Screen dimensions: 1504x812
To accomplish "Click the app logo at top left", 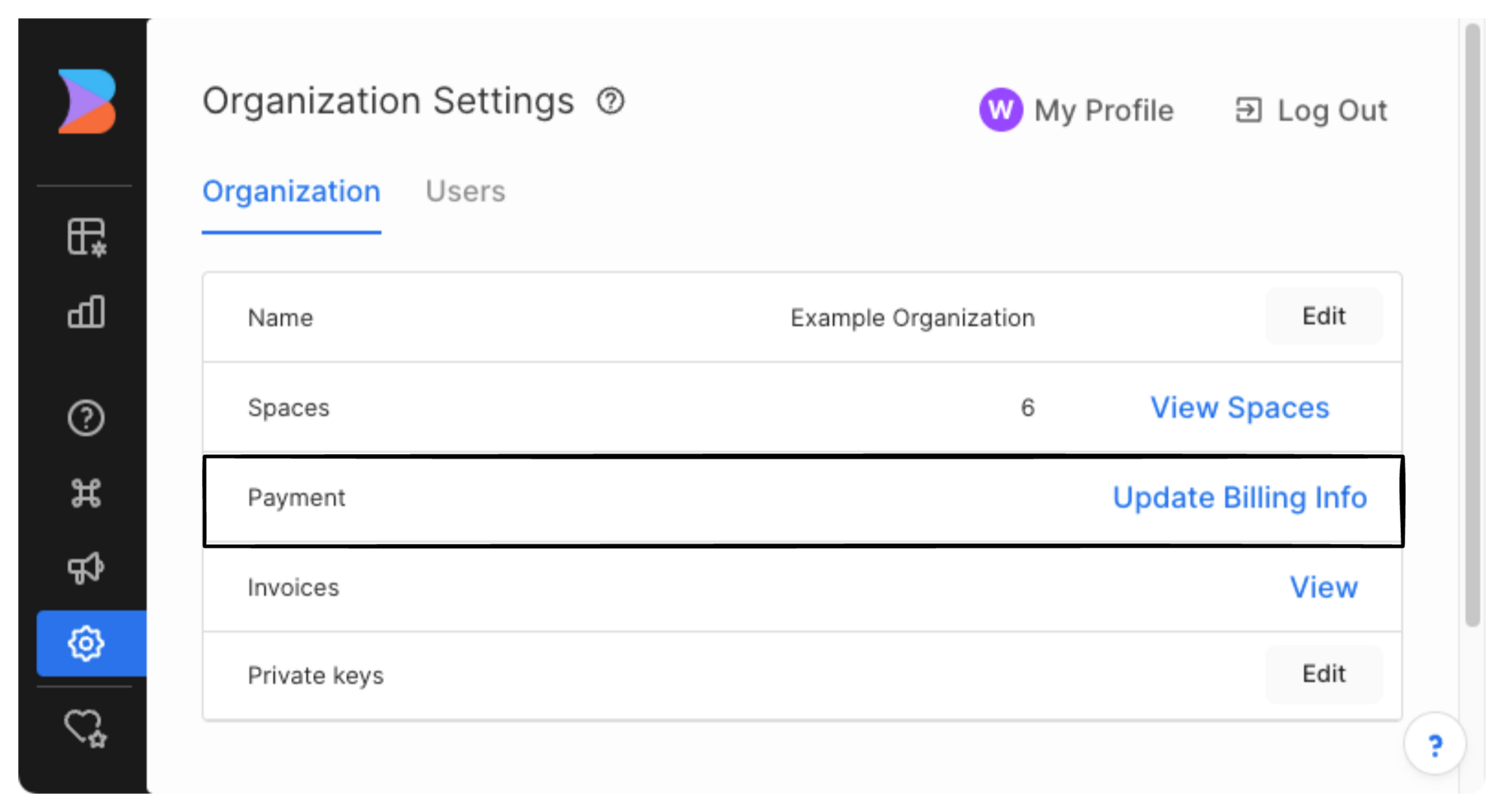I will point(85,102).
